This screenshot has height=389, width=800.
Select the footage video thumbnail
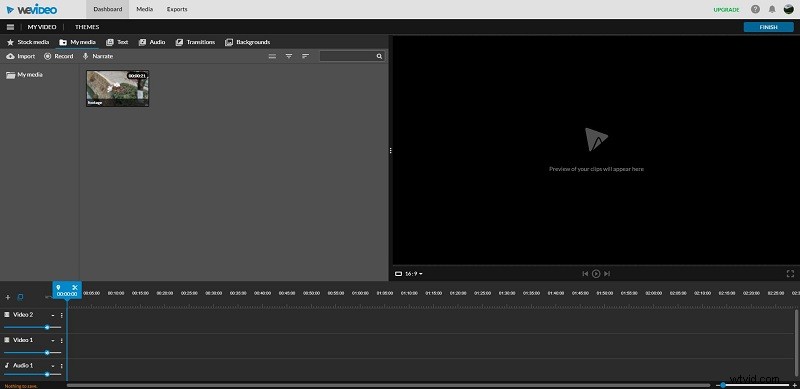click(x=117, y=88)
